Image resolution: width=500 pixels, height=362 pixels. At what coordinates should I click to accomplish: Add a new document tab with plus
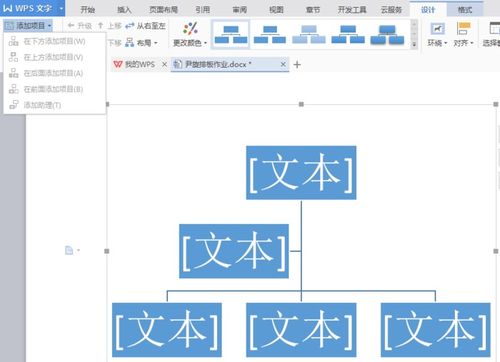click(297, 64)
